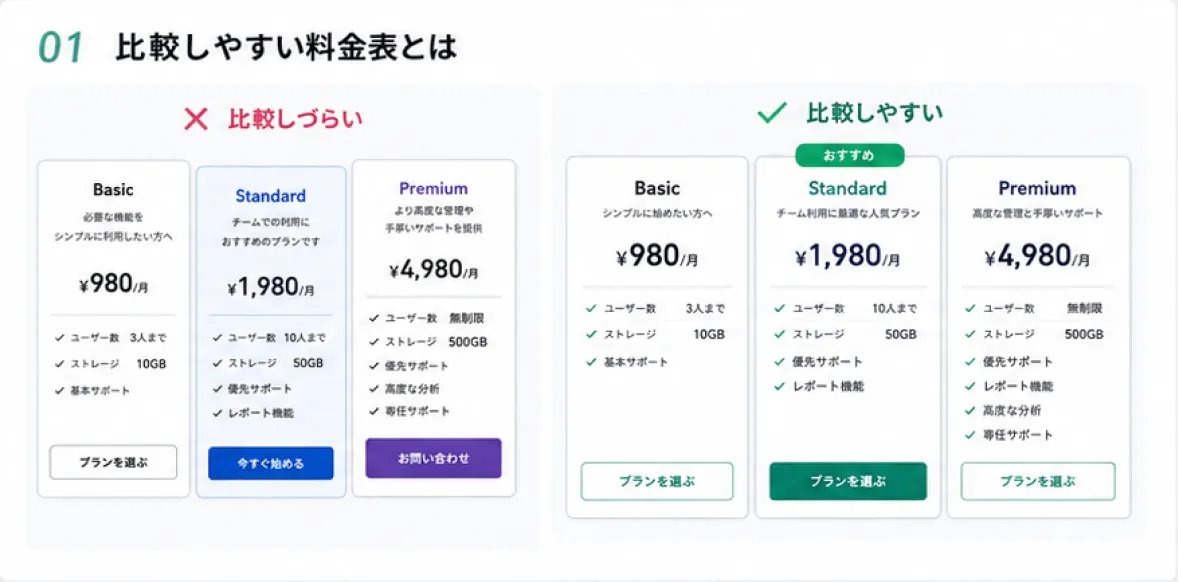Click the 01 section number in heading
This screenshot has width=1178, height=582.
click(x=60, y=48)
